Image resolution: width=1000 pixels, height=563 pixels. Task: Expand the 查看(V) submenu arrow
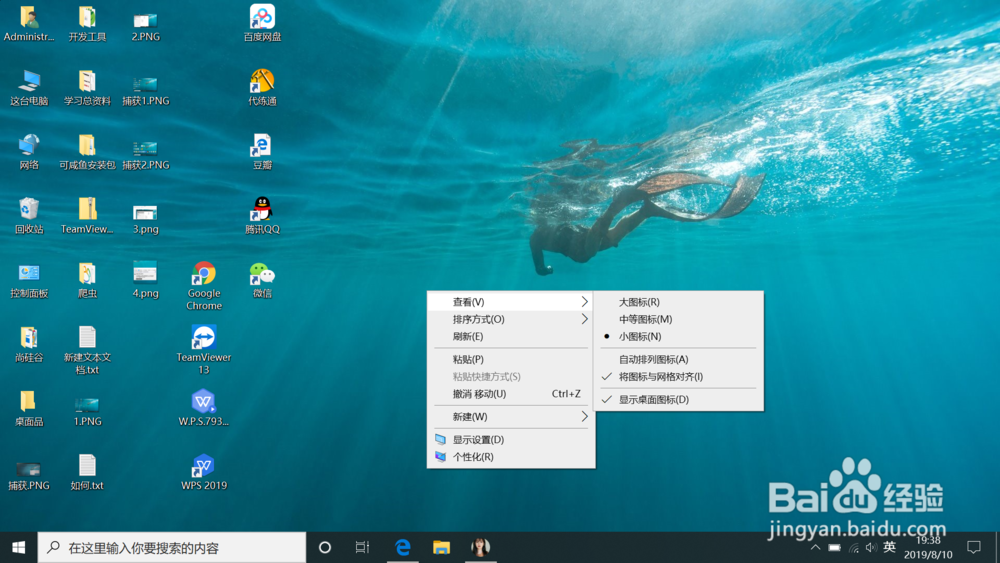coord(584,302)
